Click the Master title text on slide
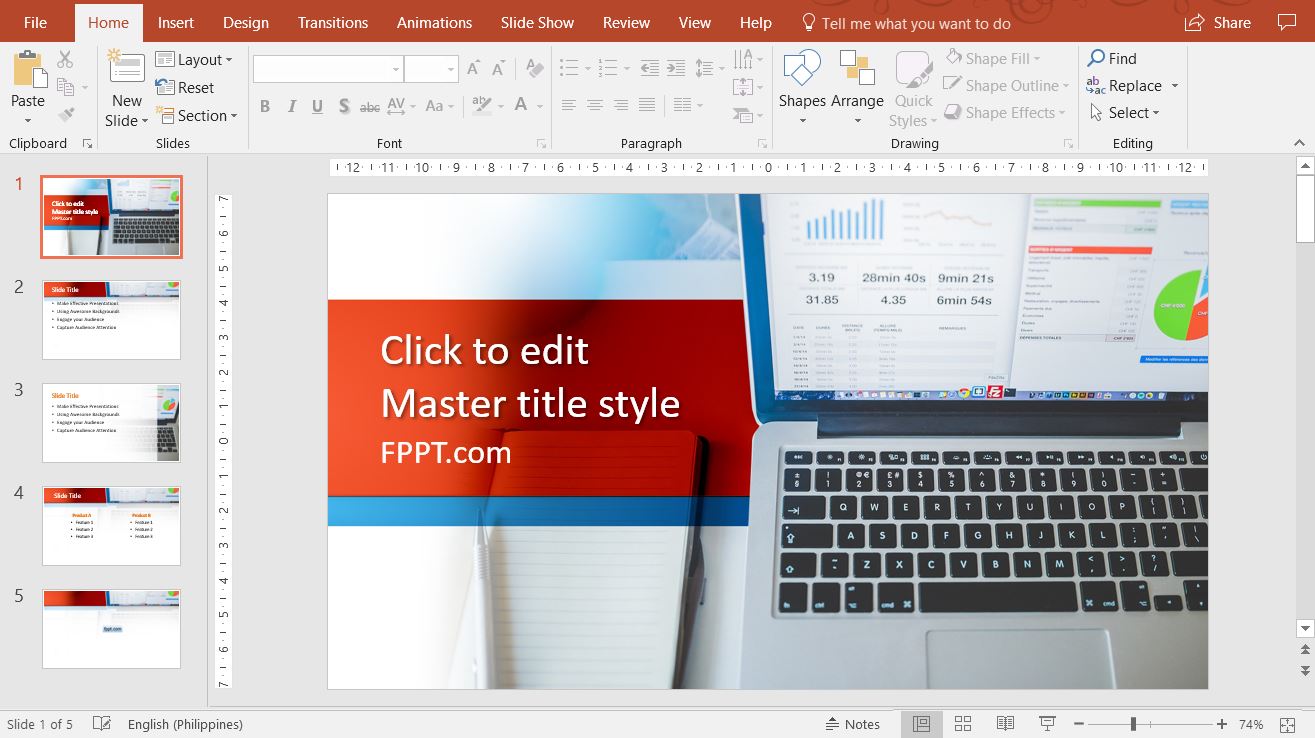This screenshot has height=738, width=1315. point(530,377)
